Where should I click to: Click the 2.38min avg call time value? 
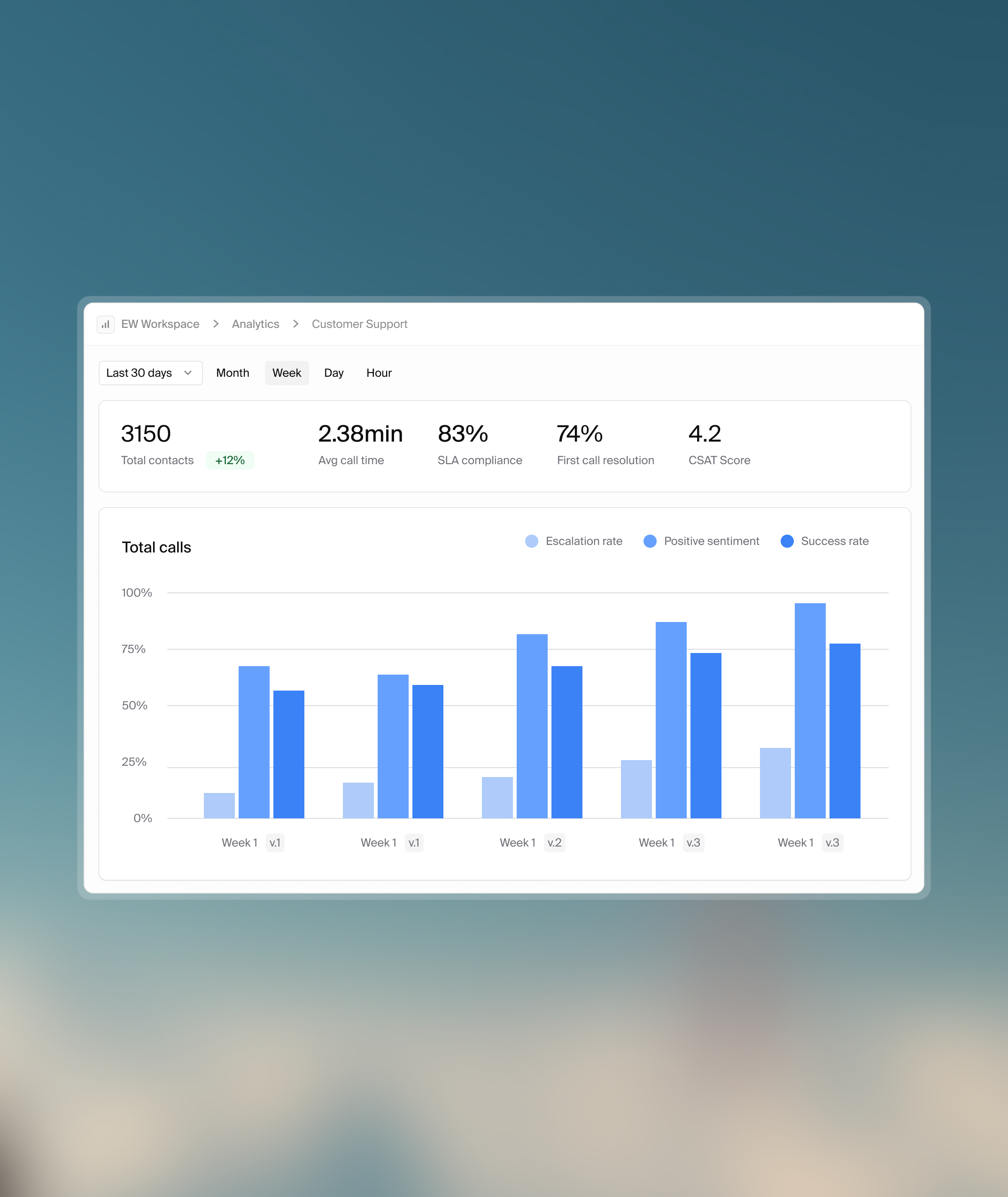coord(361,434)
